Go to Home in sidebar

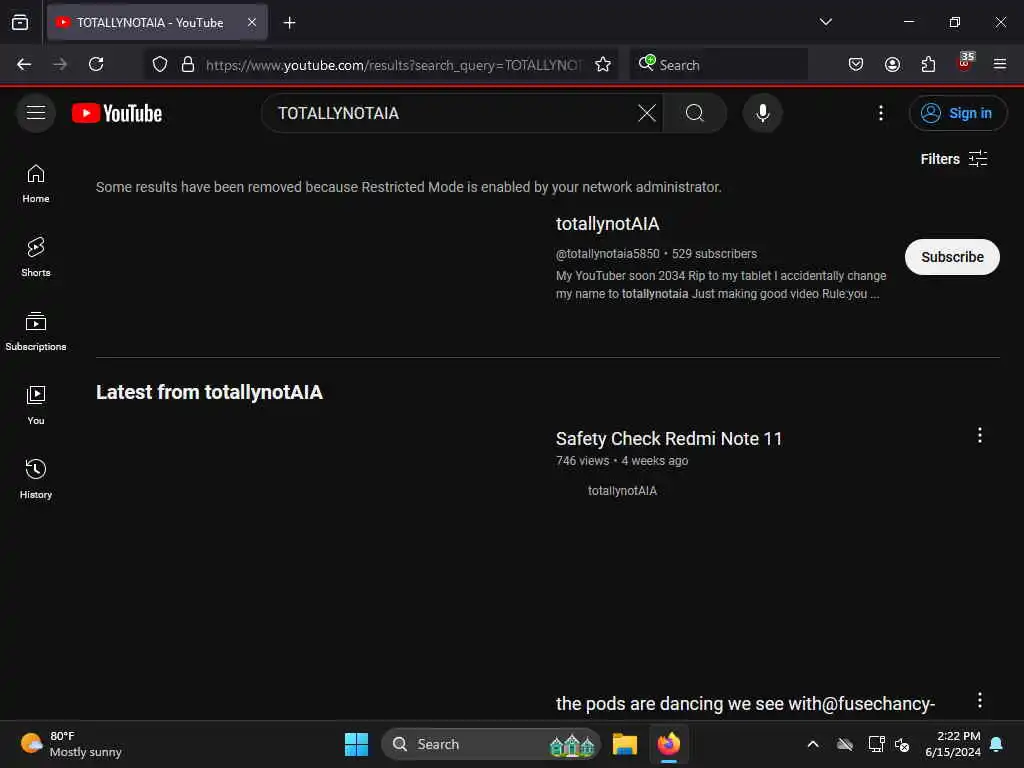(36, 184)
